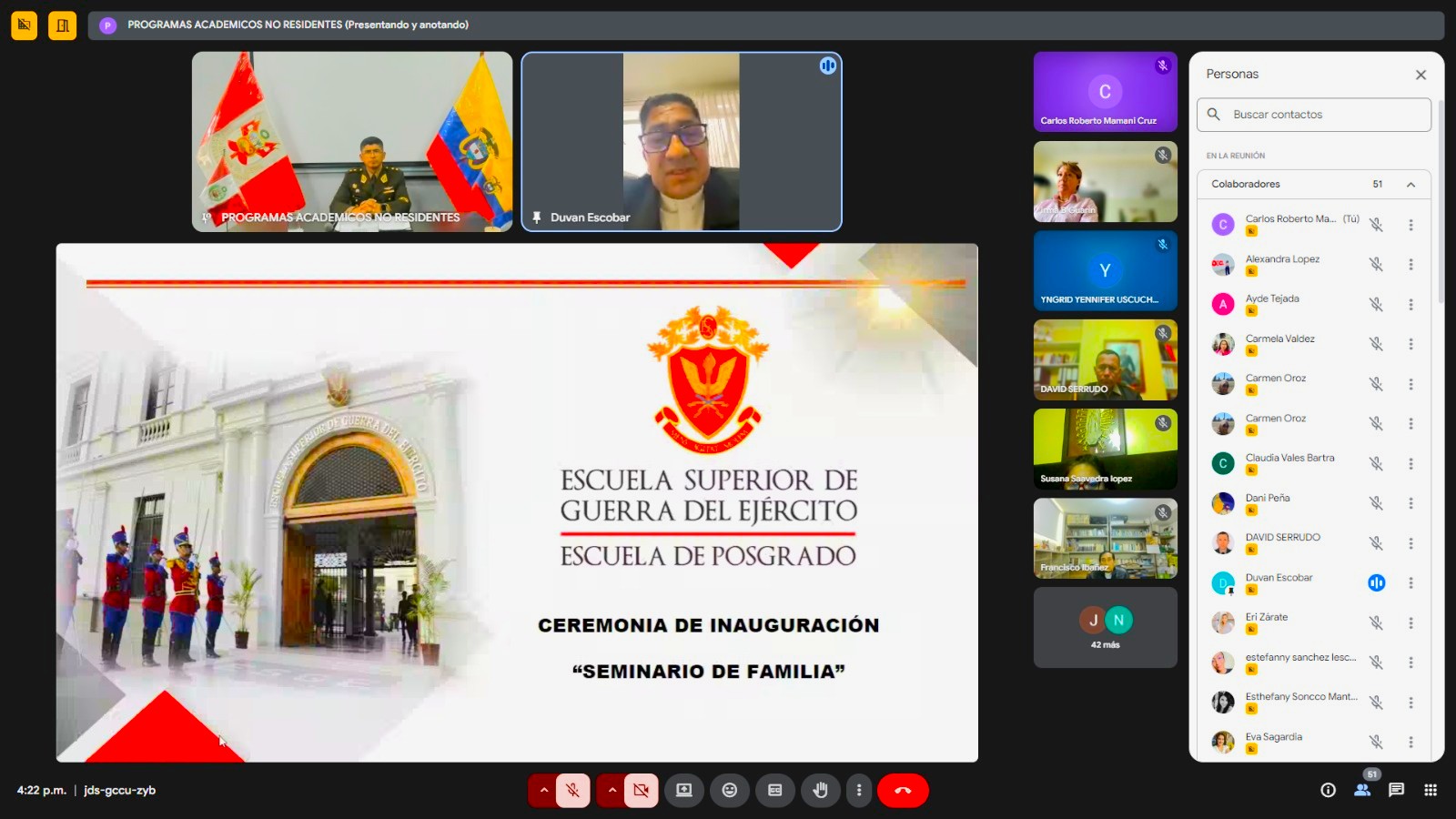Open options menu for Carmela Valdez
The width and height of the screenshot is (1456, 819).
[1411, 344]
